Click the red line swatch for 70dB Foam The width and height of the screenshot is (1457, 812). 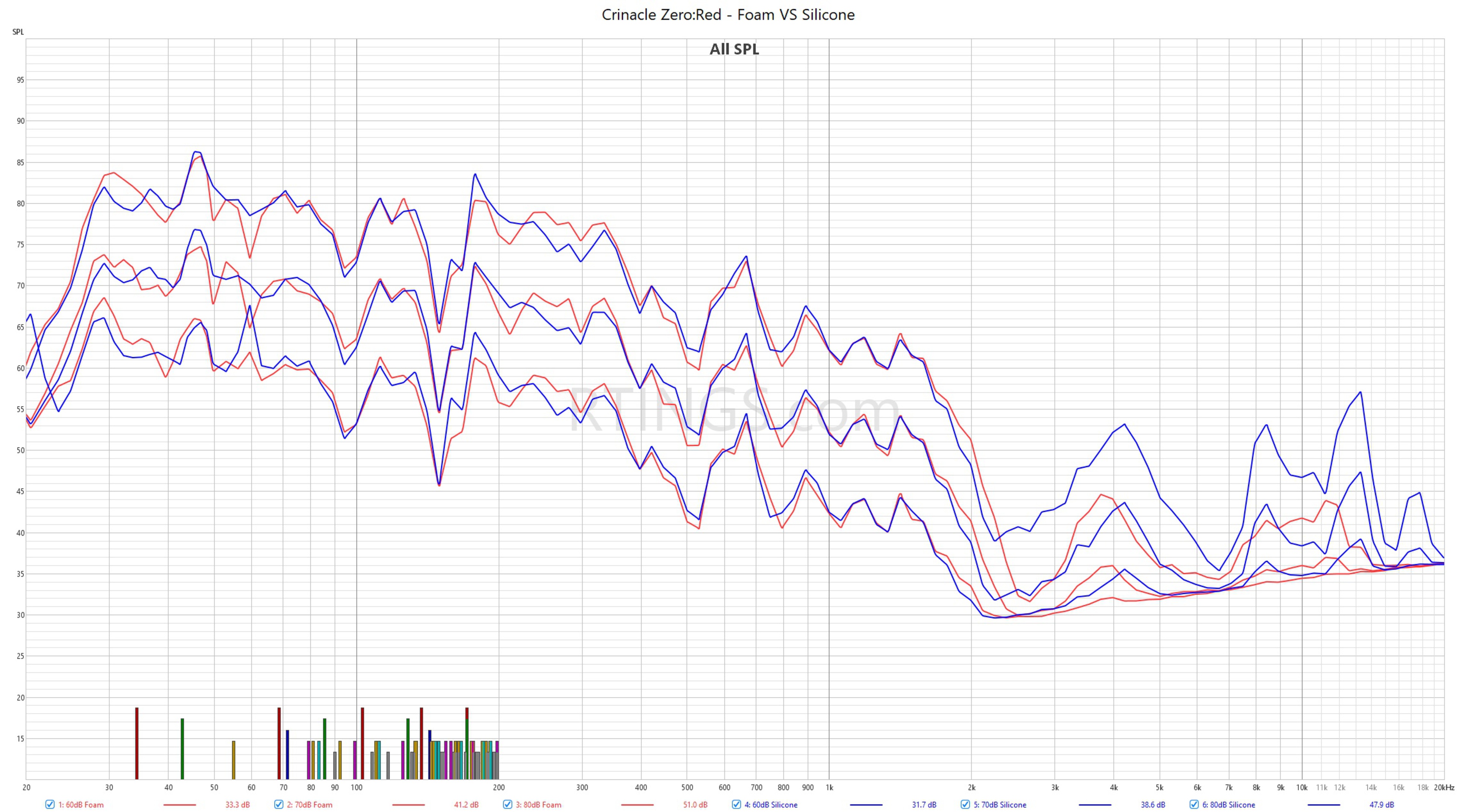coord(408,805)
